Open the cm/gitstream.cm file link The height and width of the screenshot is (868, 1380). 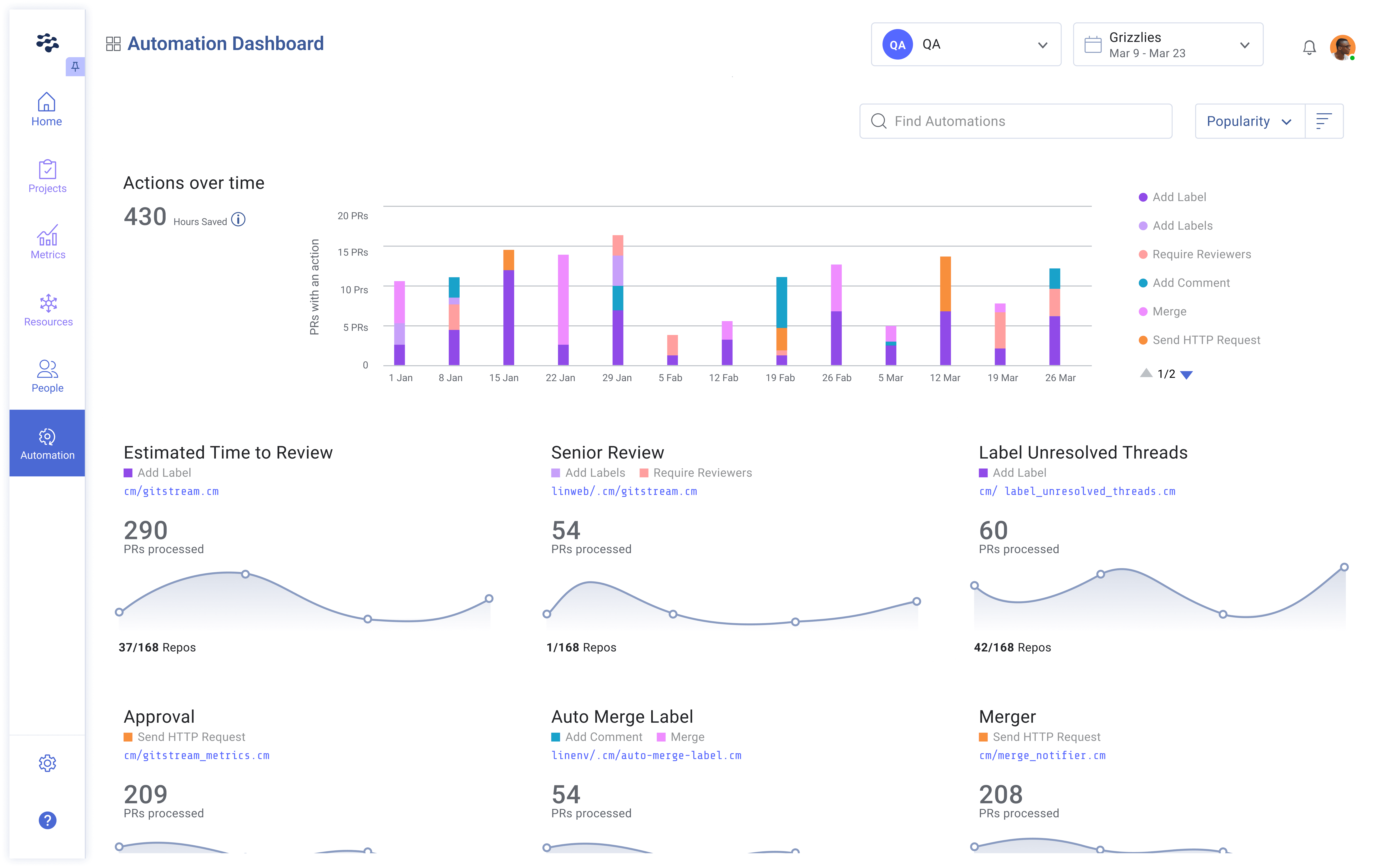pos(171,491)
